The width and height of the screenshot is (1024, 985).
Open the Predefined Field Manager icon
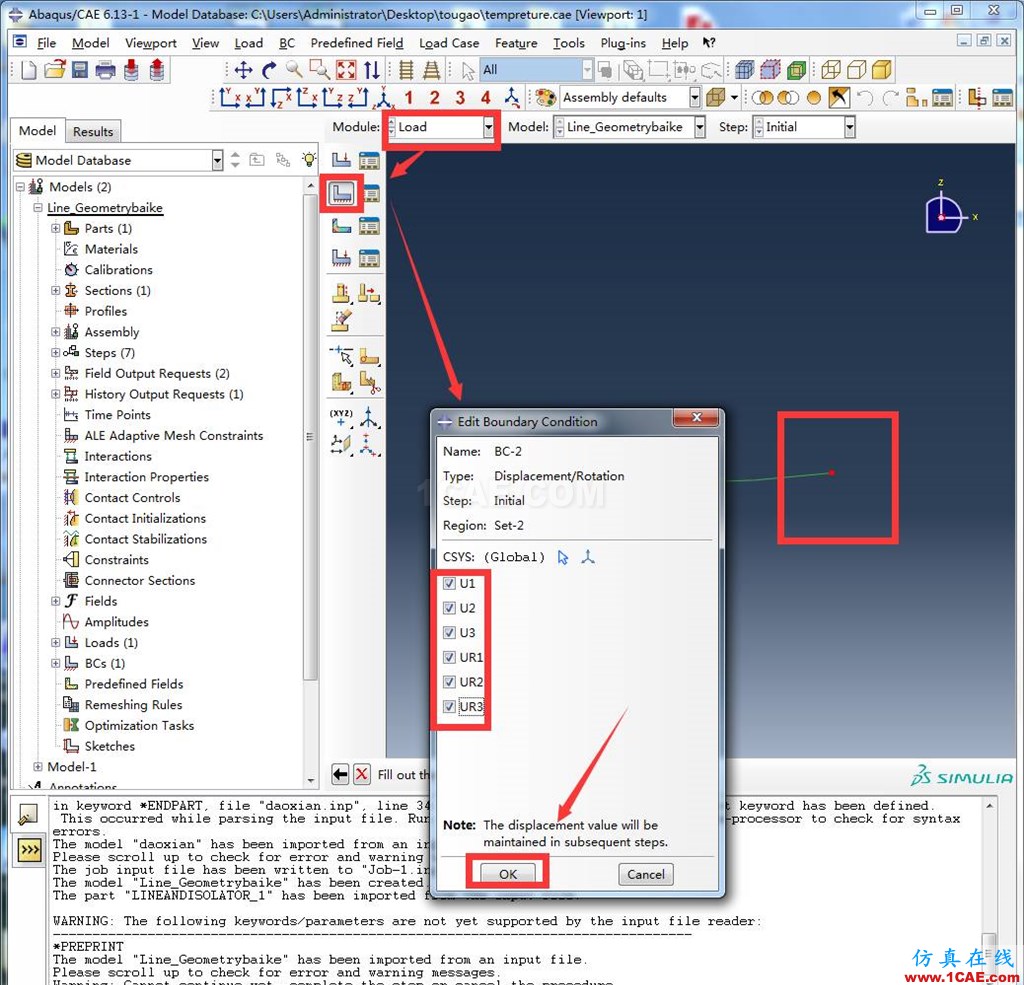pyautogui.click(x=369, y=226)
